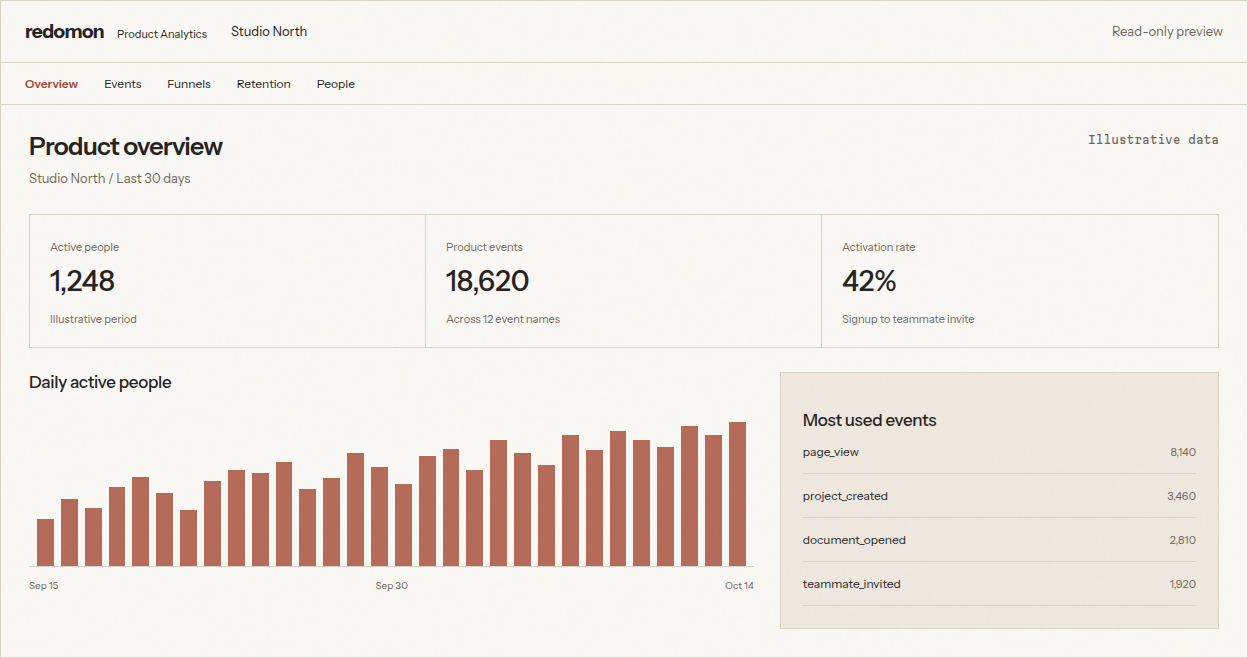
Task: Select the document_opened event row
Action: pyautogui.click(x=999, y=541)
